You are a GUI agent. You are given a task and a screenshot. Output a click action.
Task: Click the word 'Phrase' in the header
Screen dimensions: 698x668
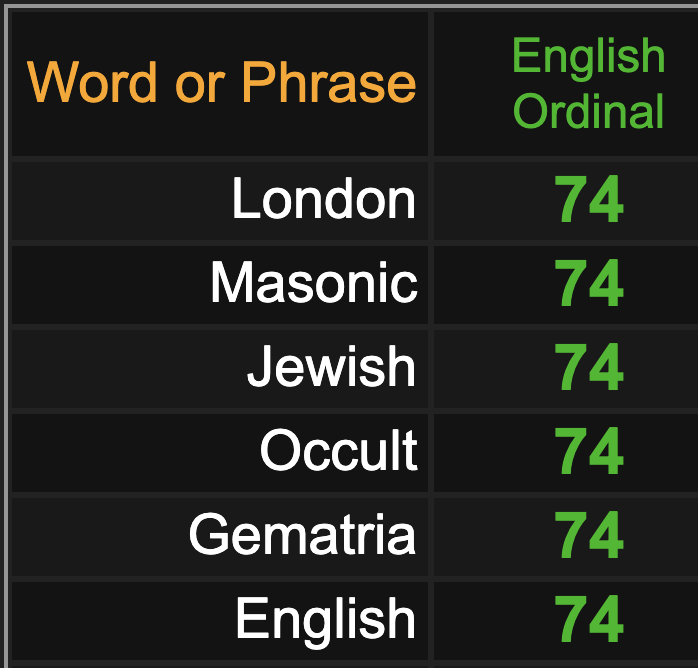pos(329,82)
